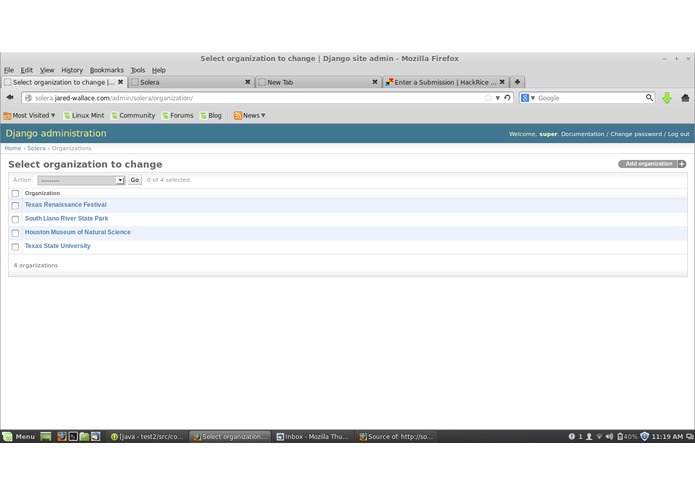
Task: Expand the Most Visited bookmarks dropdown
Action: coord(29,115)
